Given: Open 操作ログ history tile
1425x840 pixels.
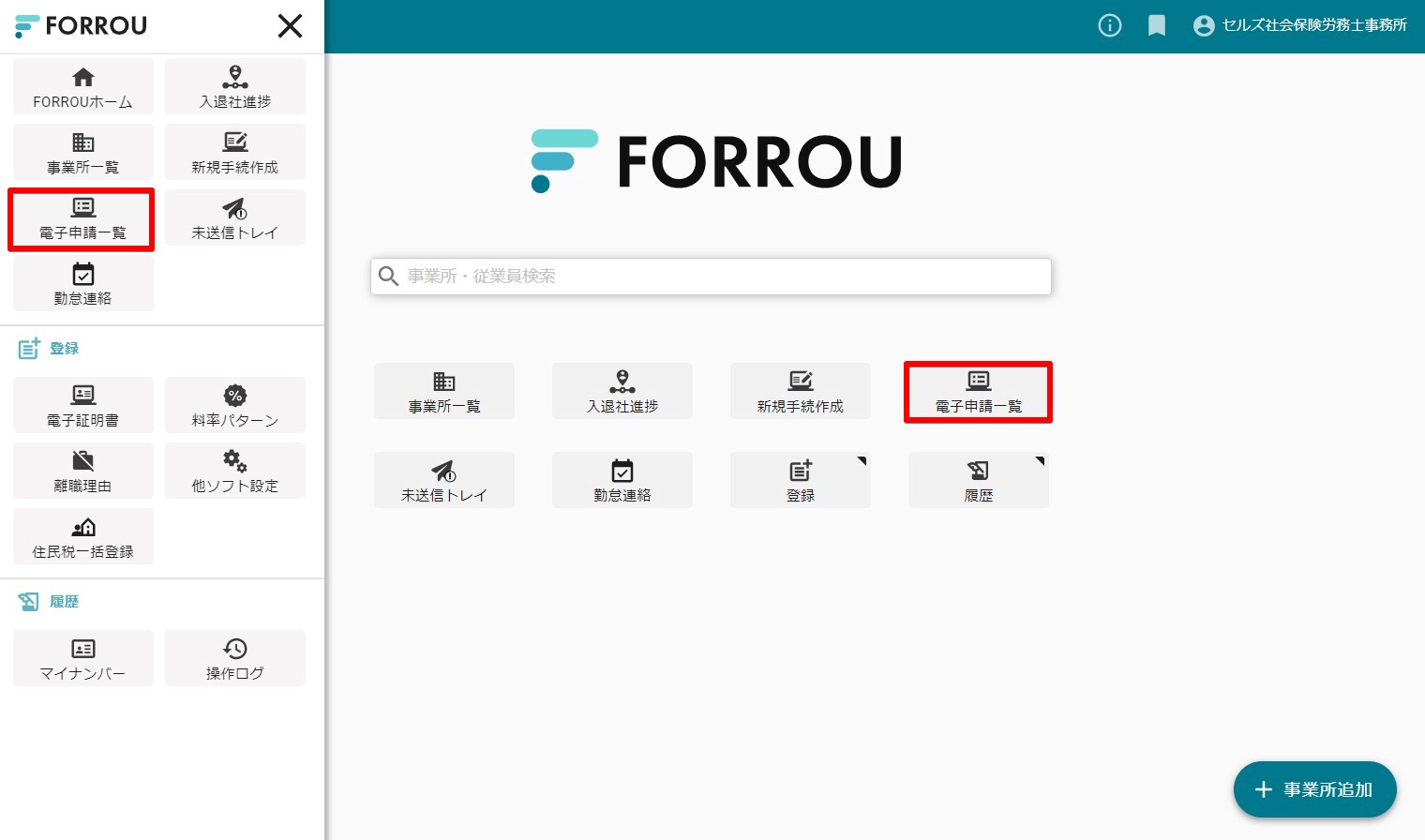Looking at the screenshot, I should [235, 658].
